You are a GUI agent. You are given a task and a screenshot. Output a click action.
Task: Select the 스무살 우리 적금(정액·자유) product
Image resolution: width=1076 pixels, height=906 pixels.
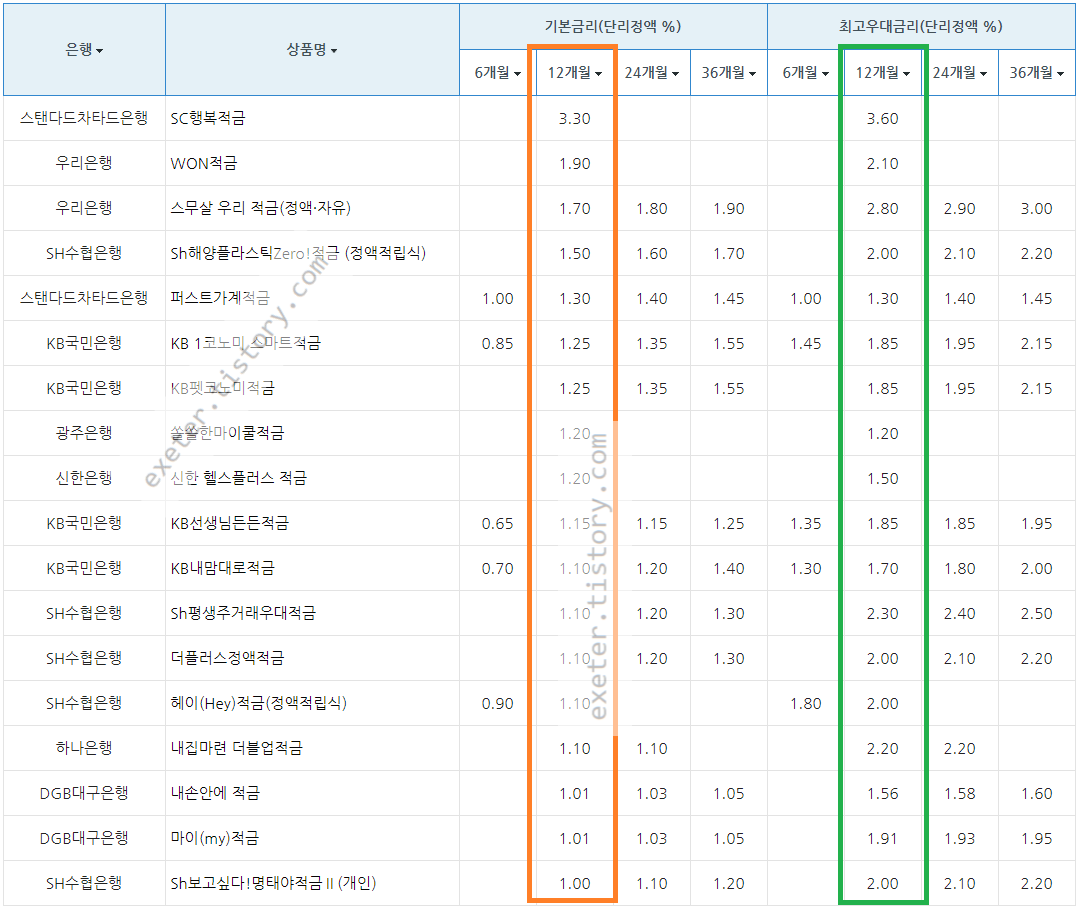tap(261, 208)
